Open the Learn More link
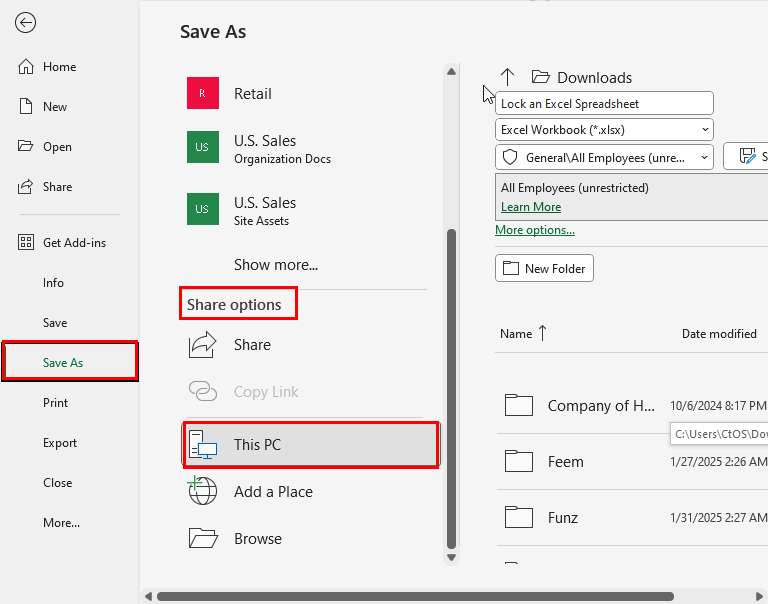 [x=530, y=207]
